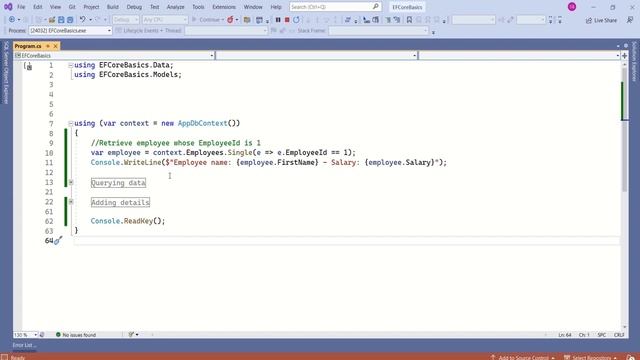Screen dimensions: 640x360
Task: Collapse the using directives at line 1
Action: pos(71,65)
